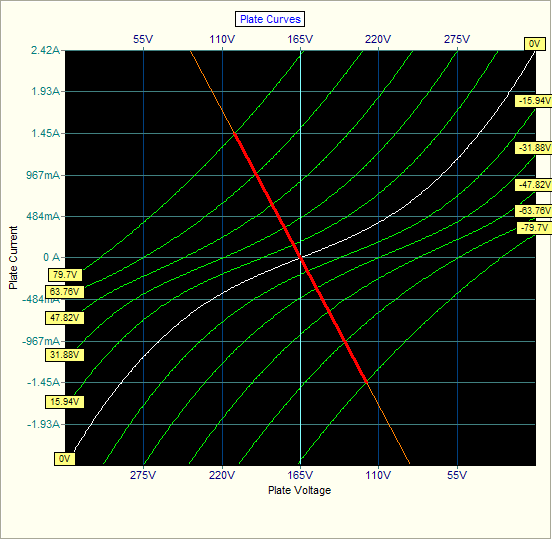Click the -15.94V curve label
Image resolution: width=552 pixels, height=540 pixels.
pos(533,101)
